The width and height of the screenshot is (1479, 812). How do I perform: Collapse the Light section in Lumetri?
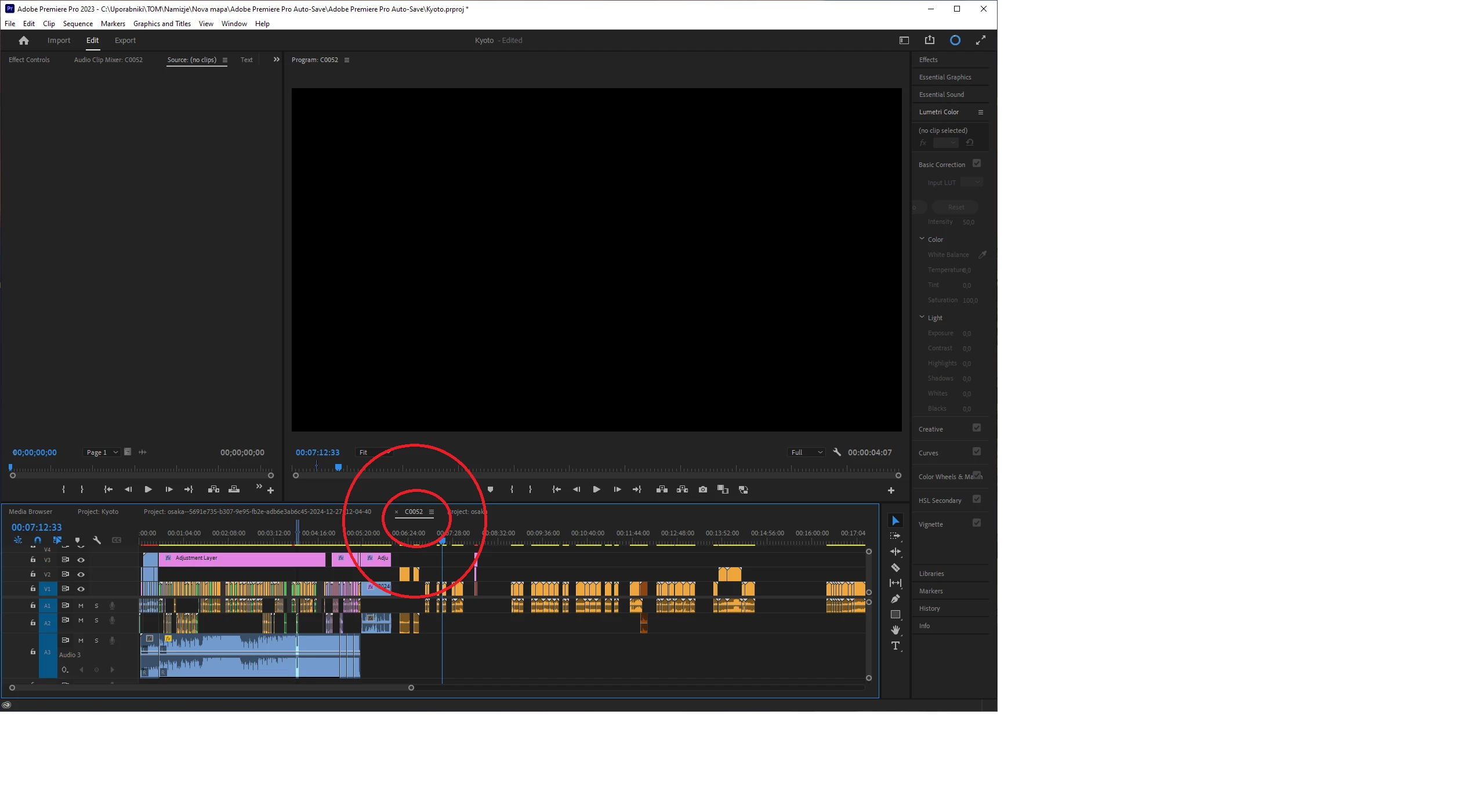[922, 317]
